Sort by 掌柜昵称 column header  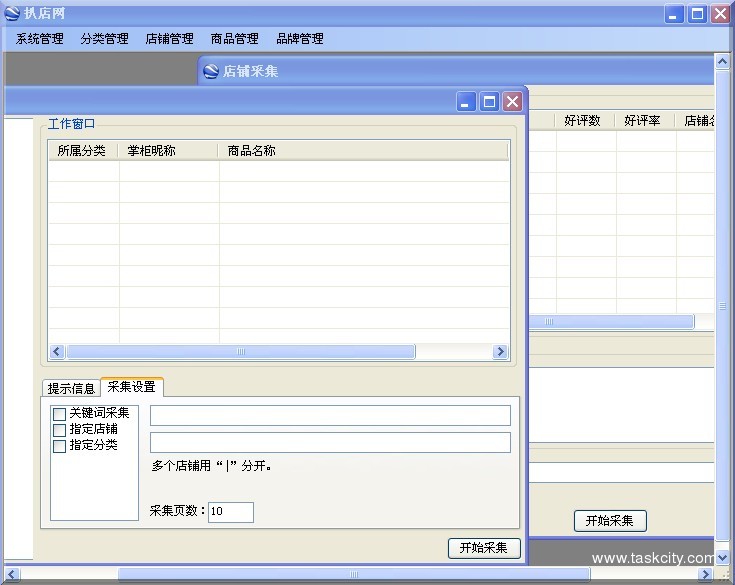(x=167, y=150)
